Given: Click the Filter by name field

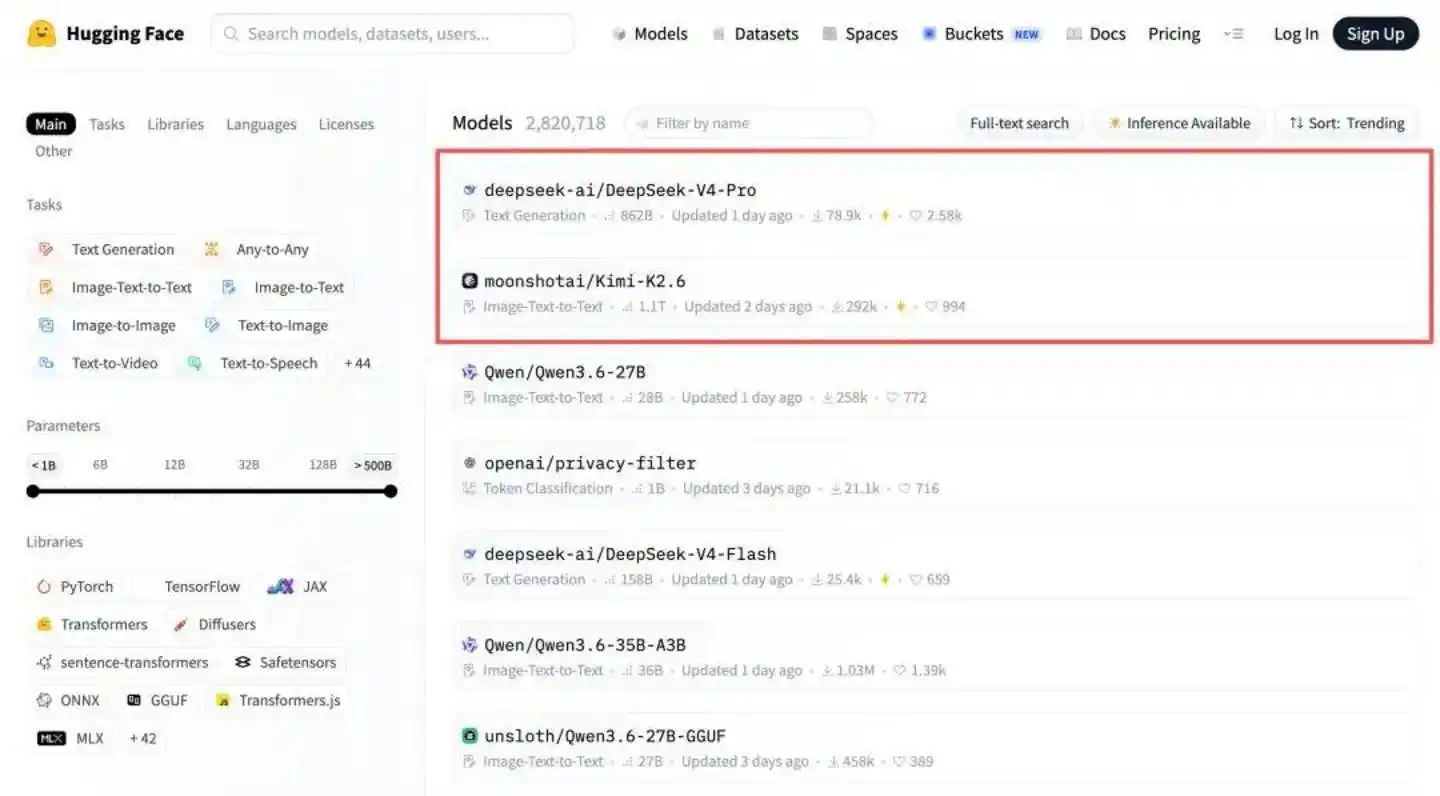Looking at the screenshot, I should [x=748, y=122].
